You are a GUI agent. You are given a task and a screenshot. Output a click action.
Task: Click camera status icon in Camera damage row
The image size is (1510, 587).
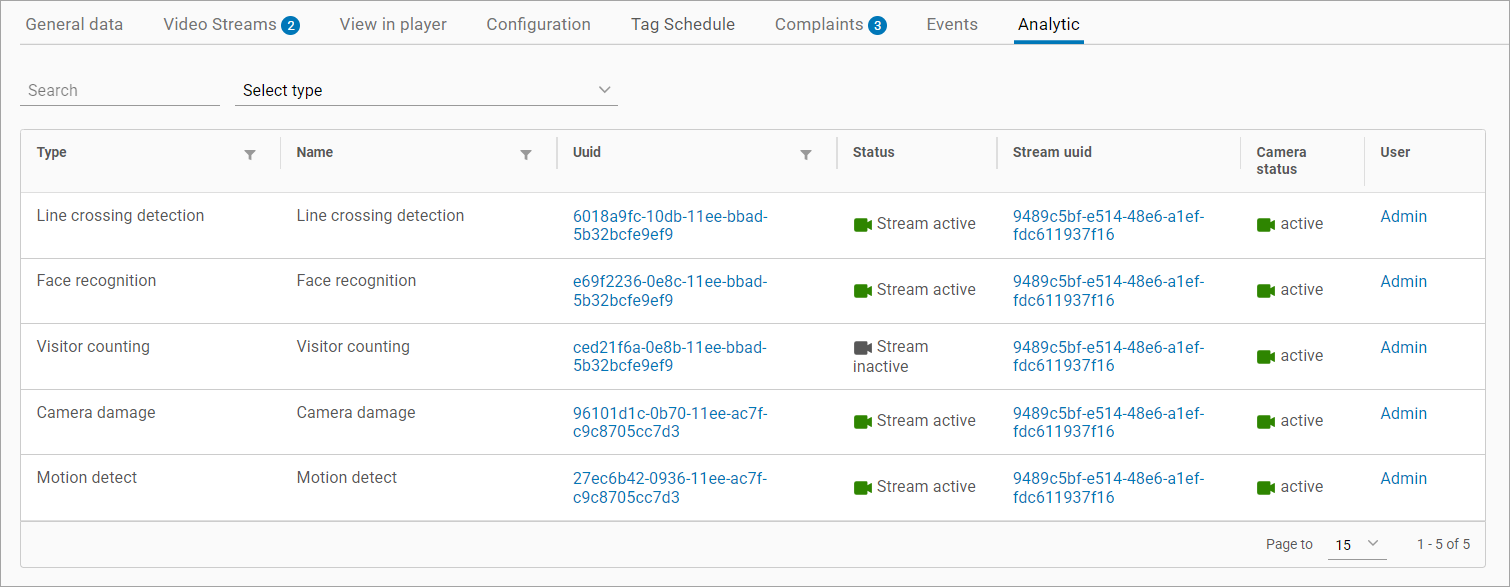[x=1266, y=422]
